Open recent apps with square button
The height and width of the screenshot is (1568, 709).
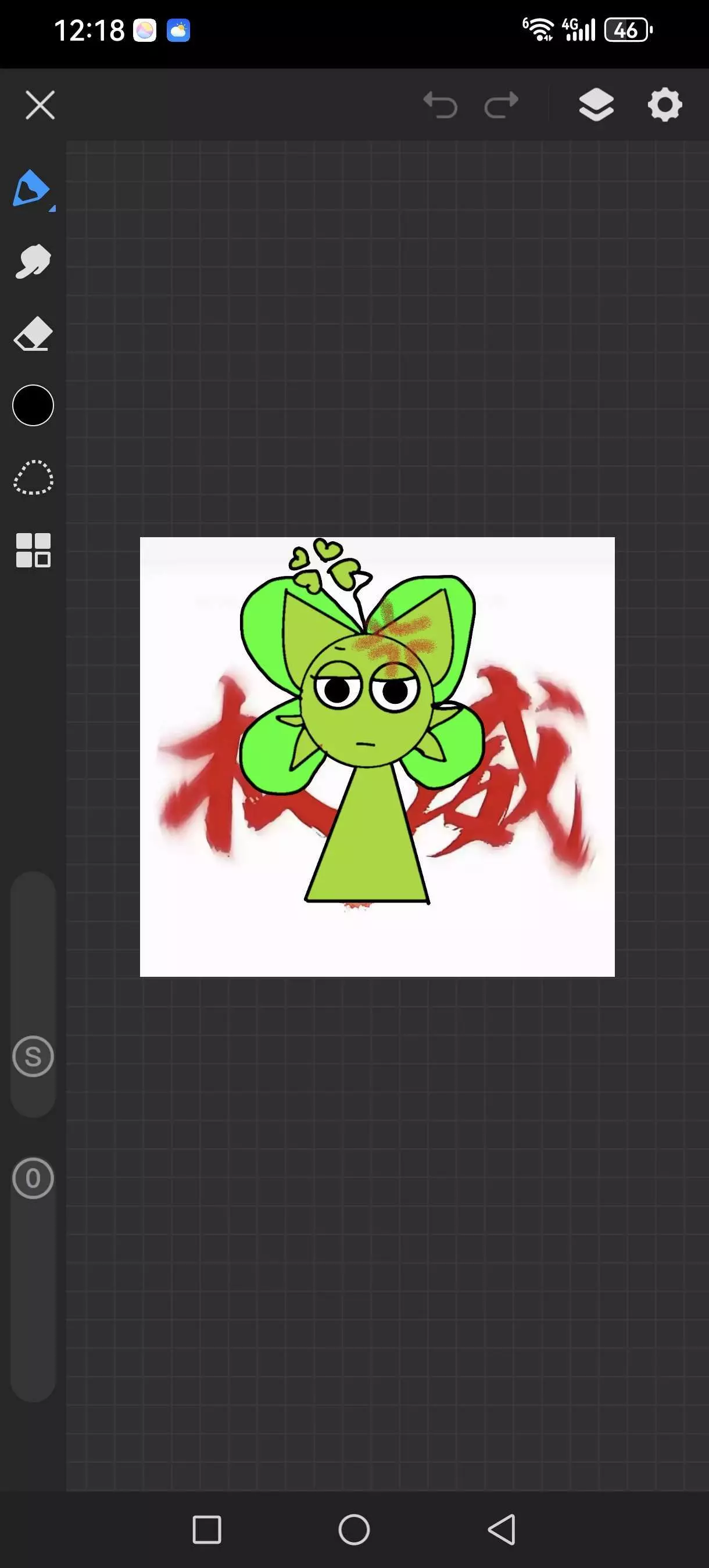click(x=206, y=1529)
